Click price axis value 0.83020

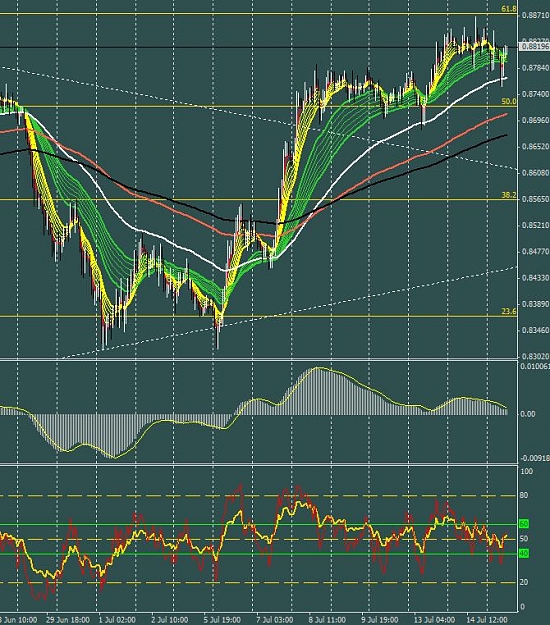click(x=535, y=356)
